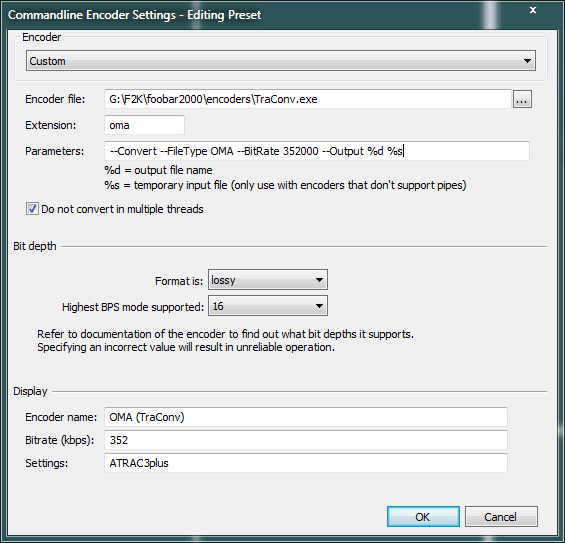This screenshot has width=565, height=543.
Task: Click the arrow on the Encoder combo box
Action: coord(527,61)
